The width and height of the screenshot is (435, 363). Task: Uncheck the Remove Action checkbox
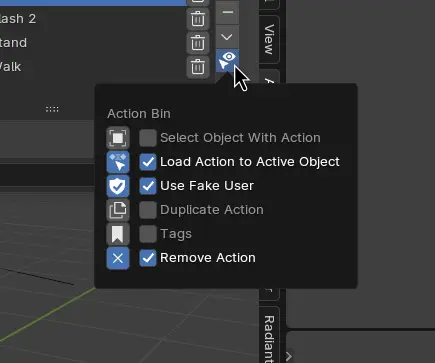[148, 258]
